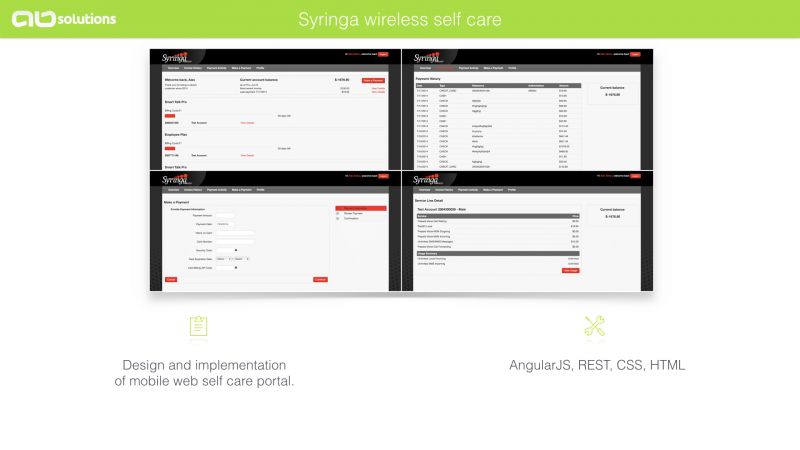This screenshot has width=800, height=450.
Task: Click the Logout button in the Payment History screenshot
Action: [635, 54]
